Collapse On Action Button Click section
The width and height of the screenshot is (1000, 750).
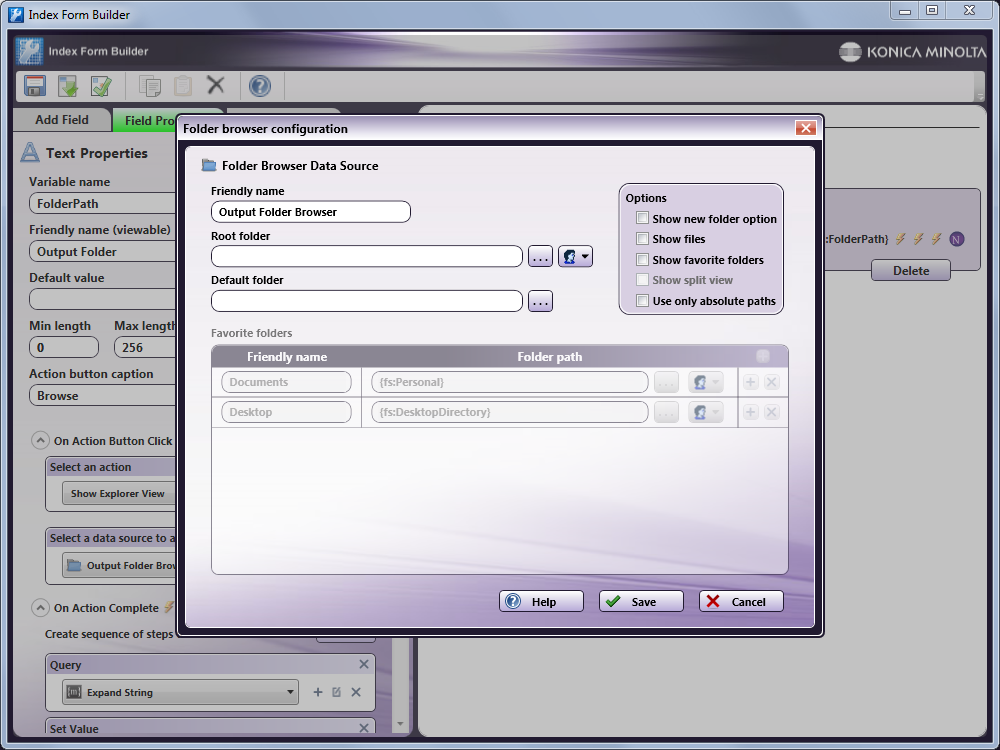[40, 440]
